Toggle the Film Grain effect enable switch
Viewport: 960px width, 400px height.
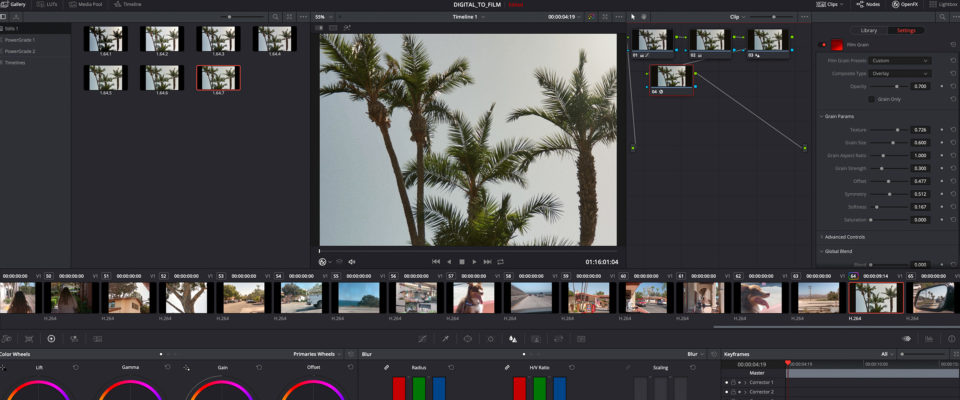(x=822, y=45)
